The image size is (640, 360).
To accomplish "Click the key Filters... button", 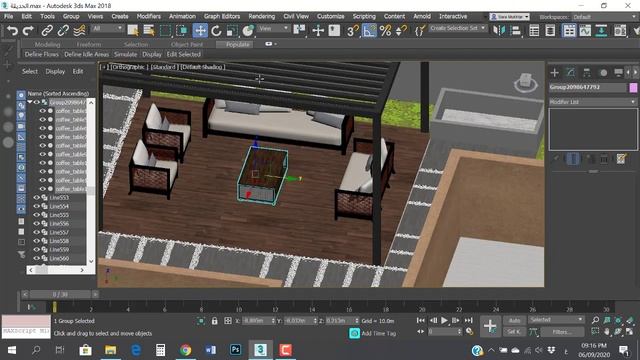I will (x=562, y=332).
